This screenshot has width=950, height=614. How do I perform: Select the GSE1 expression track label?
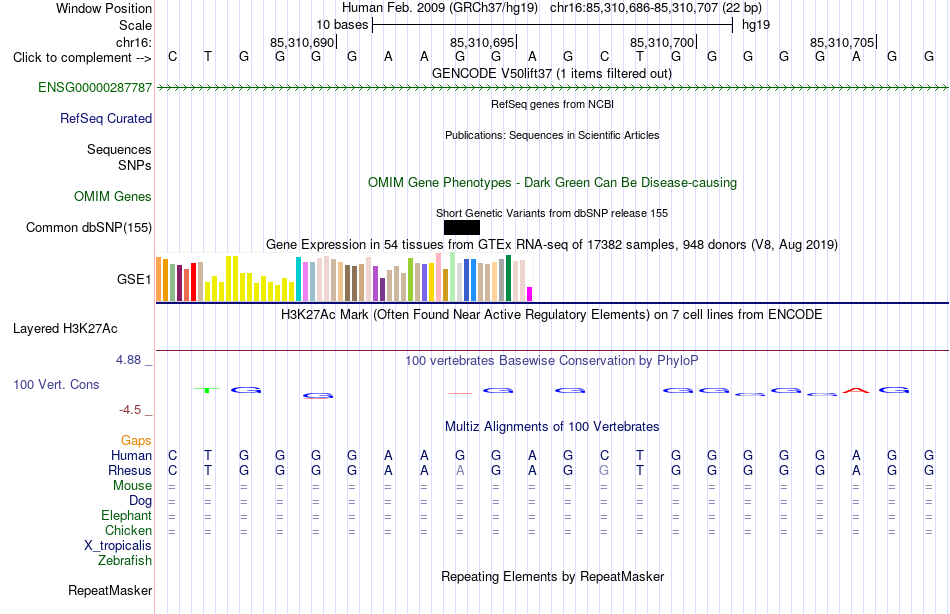coord(134,279)
